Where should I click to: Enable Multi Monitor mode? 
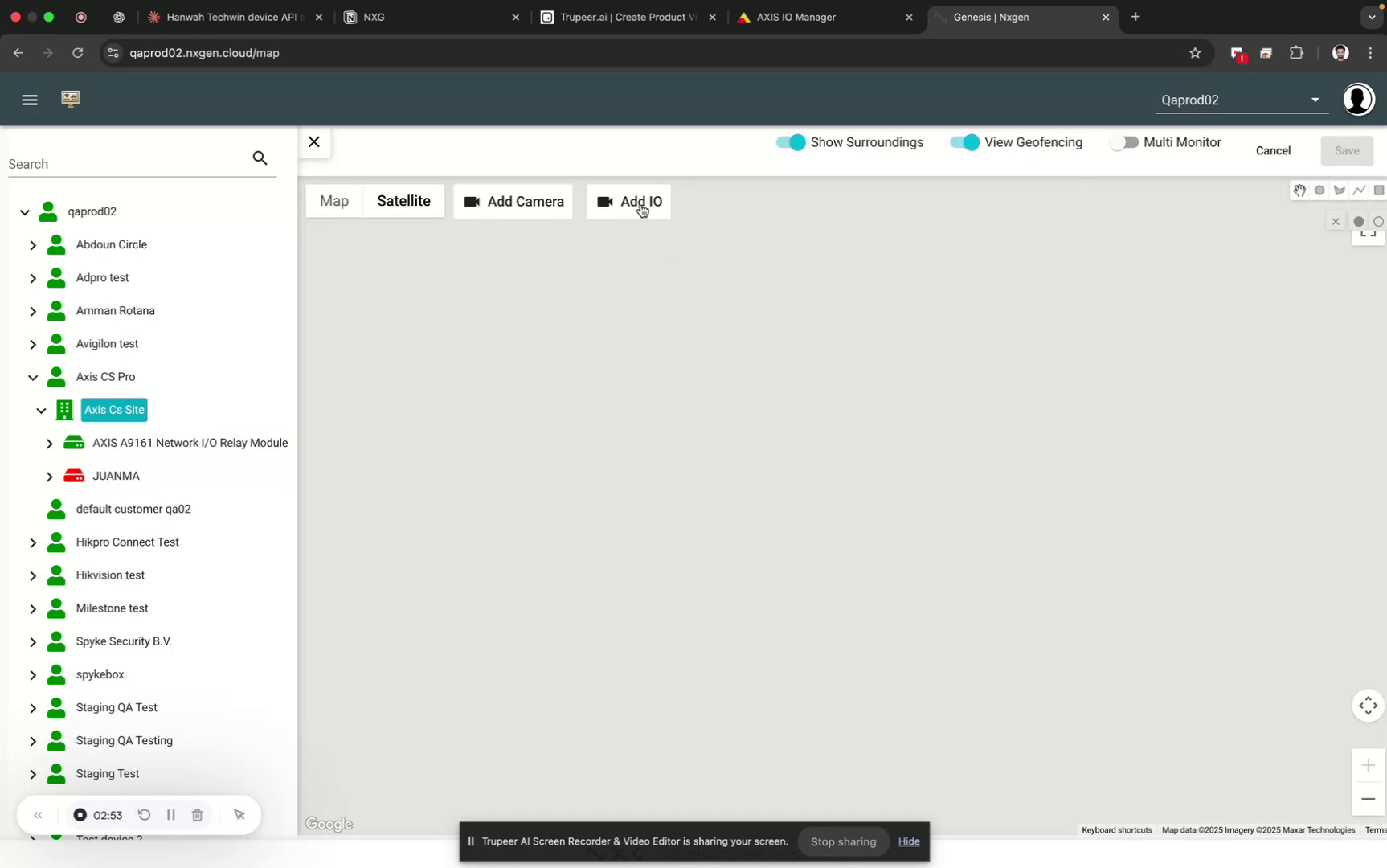(x=1125, y=141)
